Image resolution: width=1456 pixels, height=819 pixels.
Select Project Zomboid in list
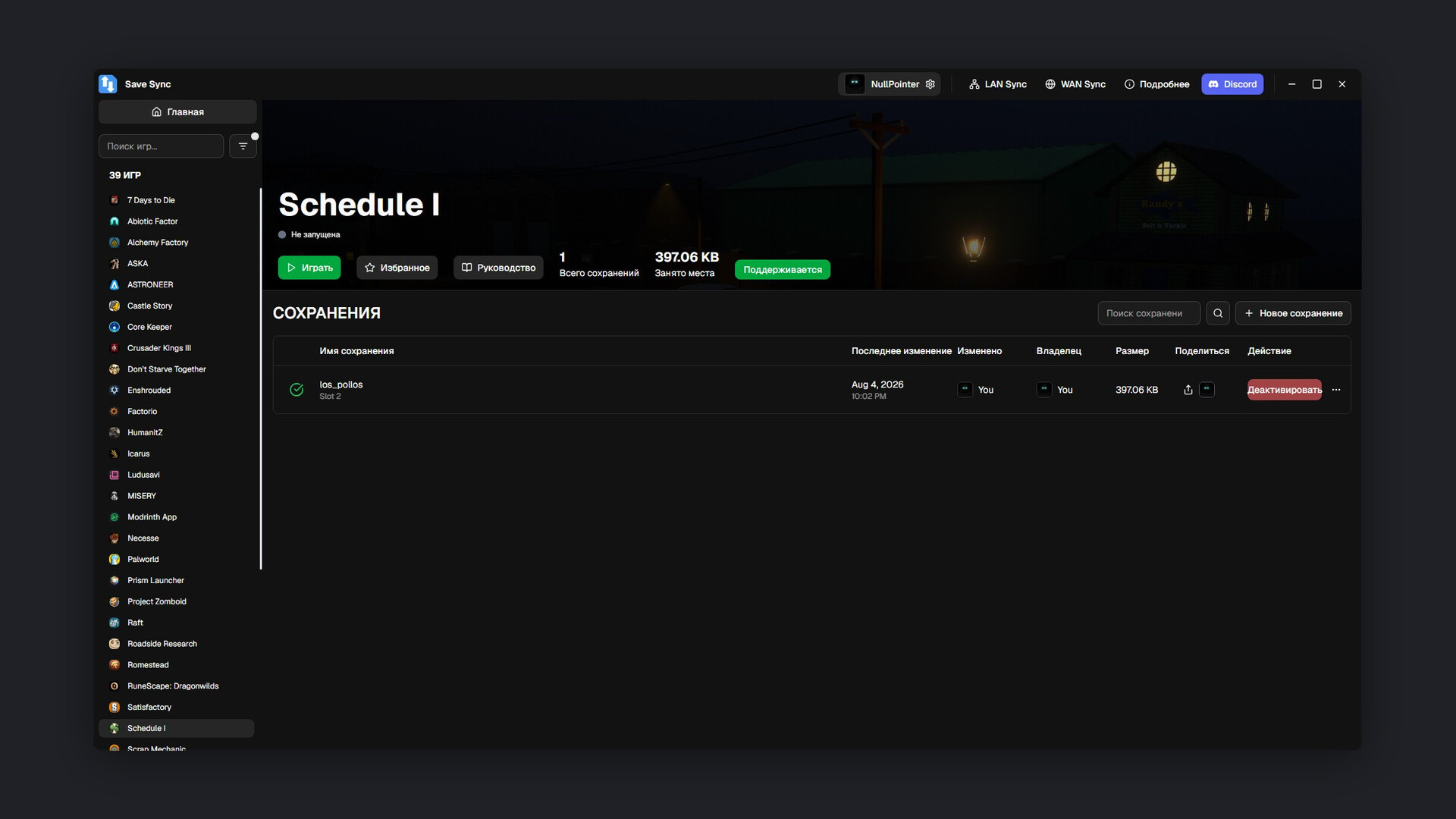[x=176, y=602]
